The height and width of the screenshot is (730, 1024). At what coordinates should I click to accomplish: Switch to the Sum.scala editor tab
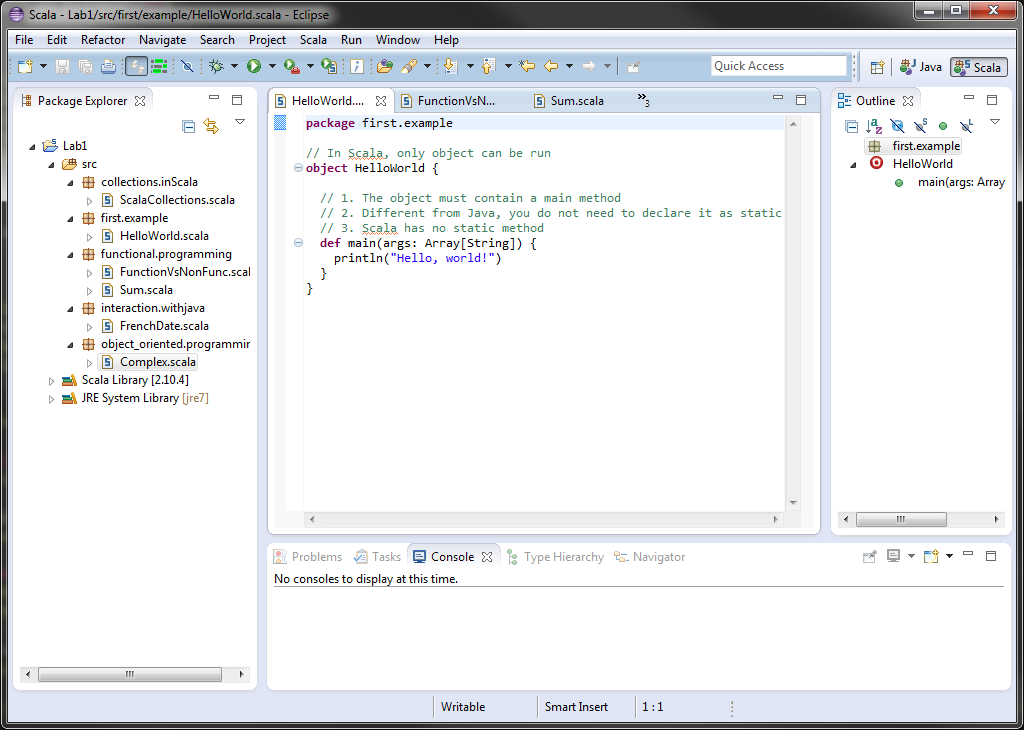point(569,101)
